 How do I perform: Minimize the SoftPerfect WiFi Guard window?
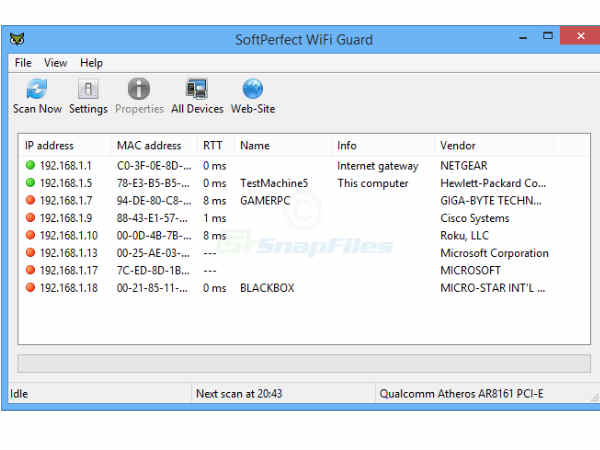(x=523, y=37)
